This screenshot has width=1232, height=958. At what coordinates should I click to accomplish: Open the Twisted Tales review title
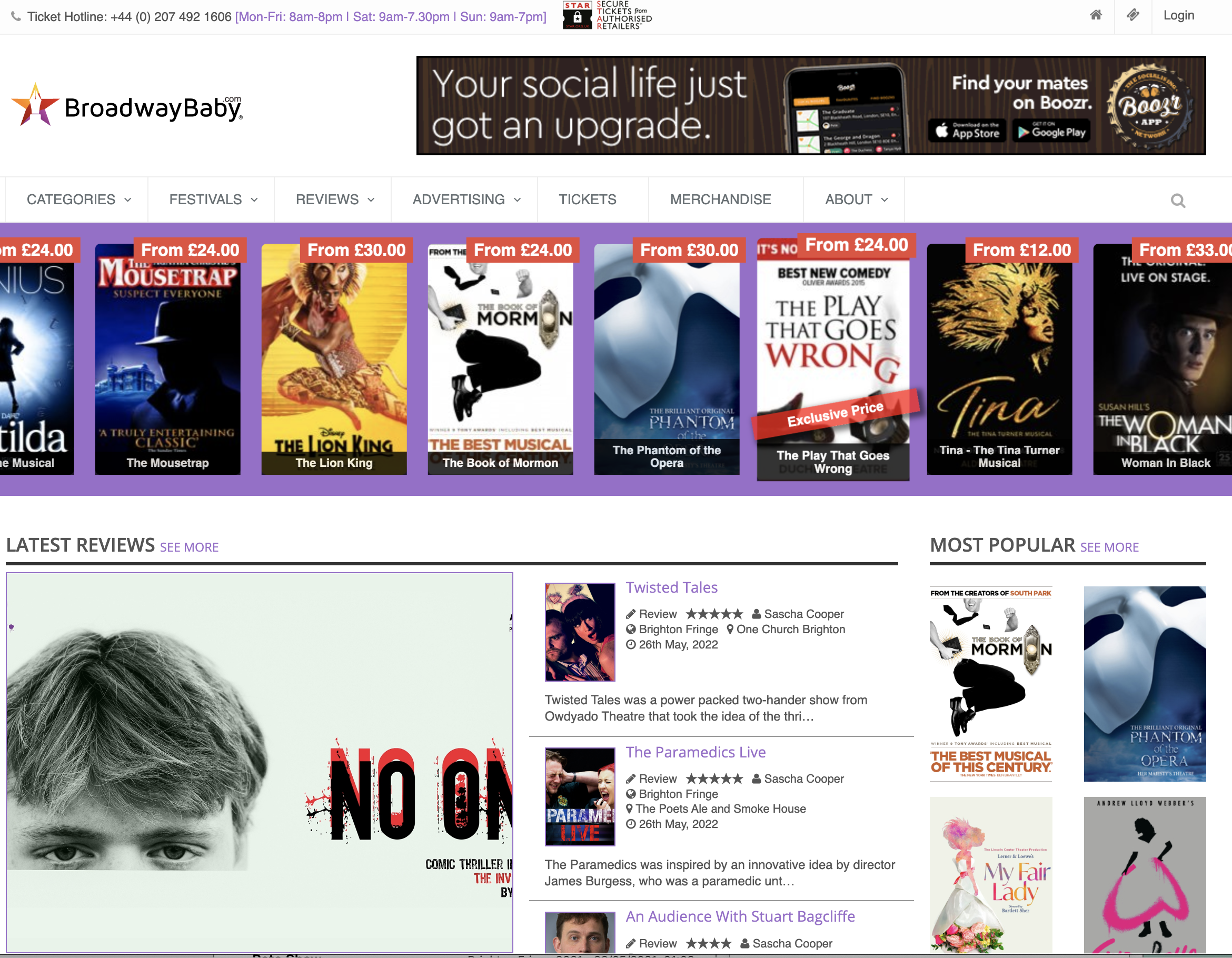671,587
